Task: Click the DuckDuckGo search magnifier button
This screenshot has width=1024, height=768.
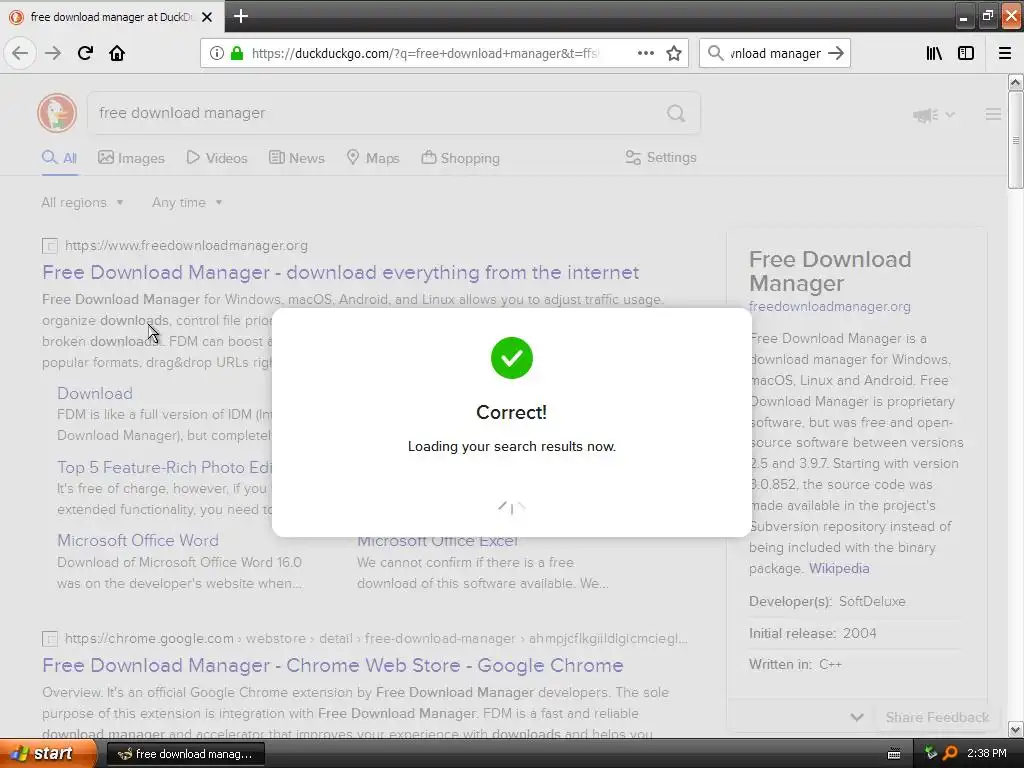Action: (x=676, y=113)
